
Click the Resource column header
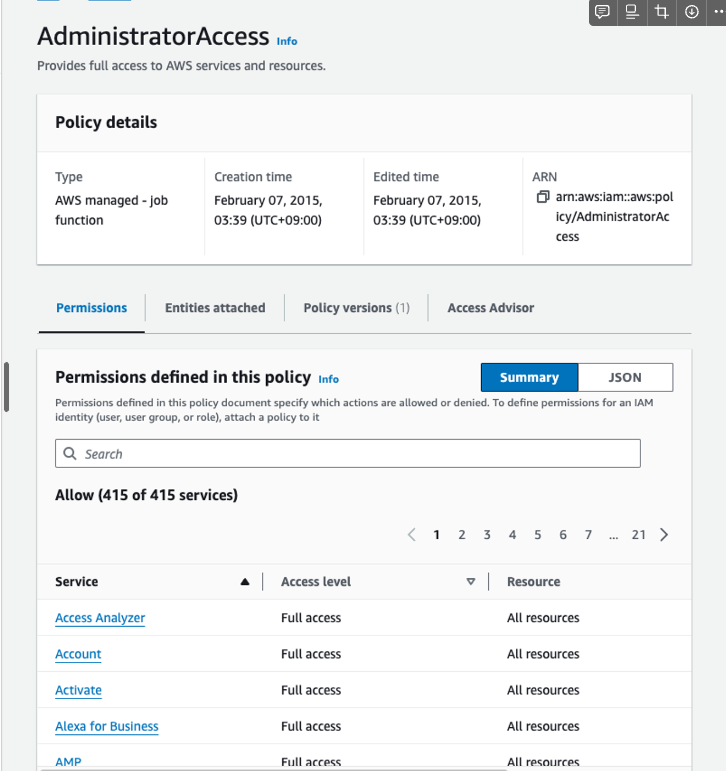pyautogui.click(x=534, y=582)
